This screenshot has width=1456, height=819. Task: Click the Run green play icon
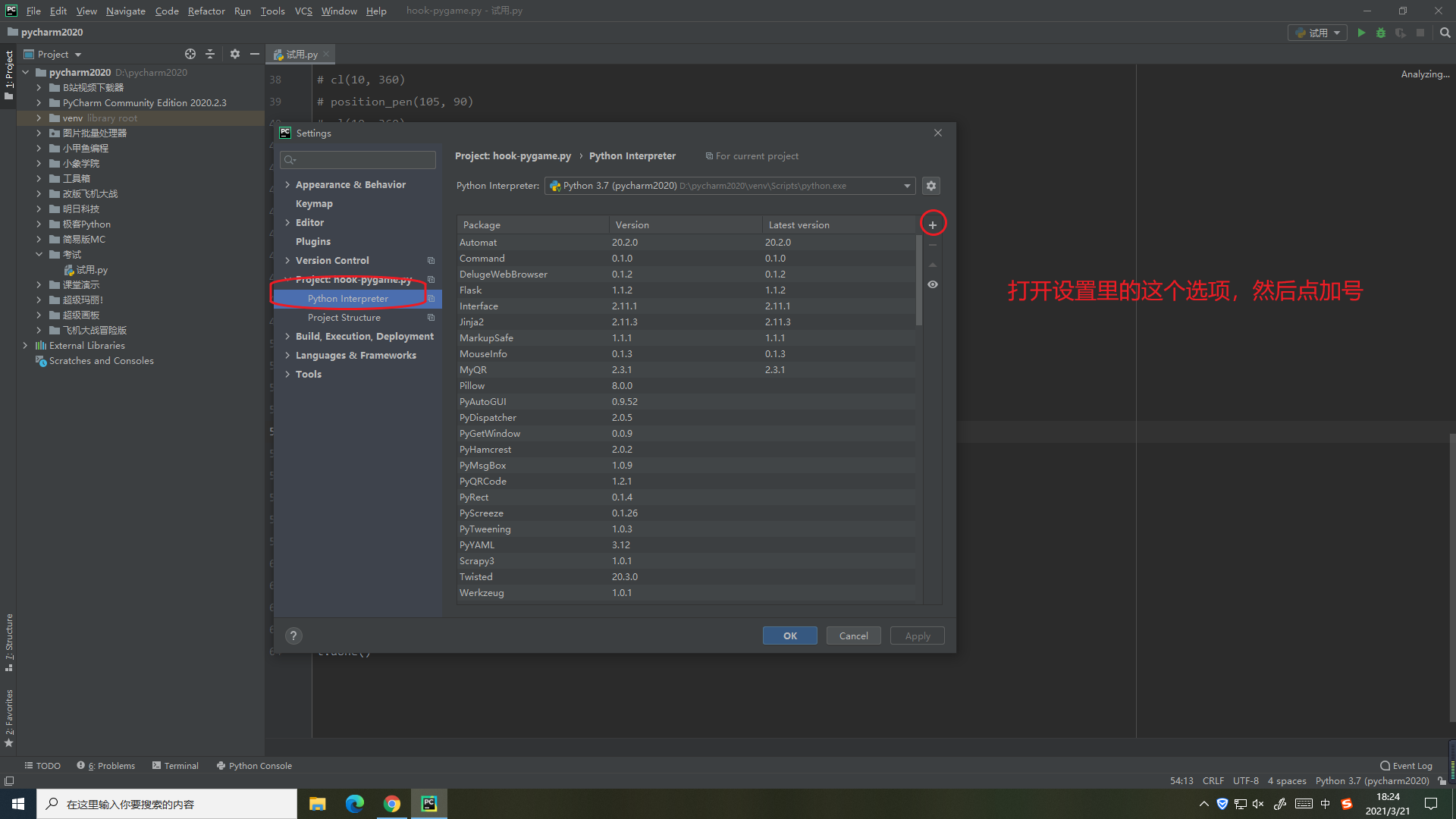[1361, 33]
